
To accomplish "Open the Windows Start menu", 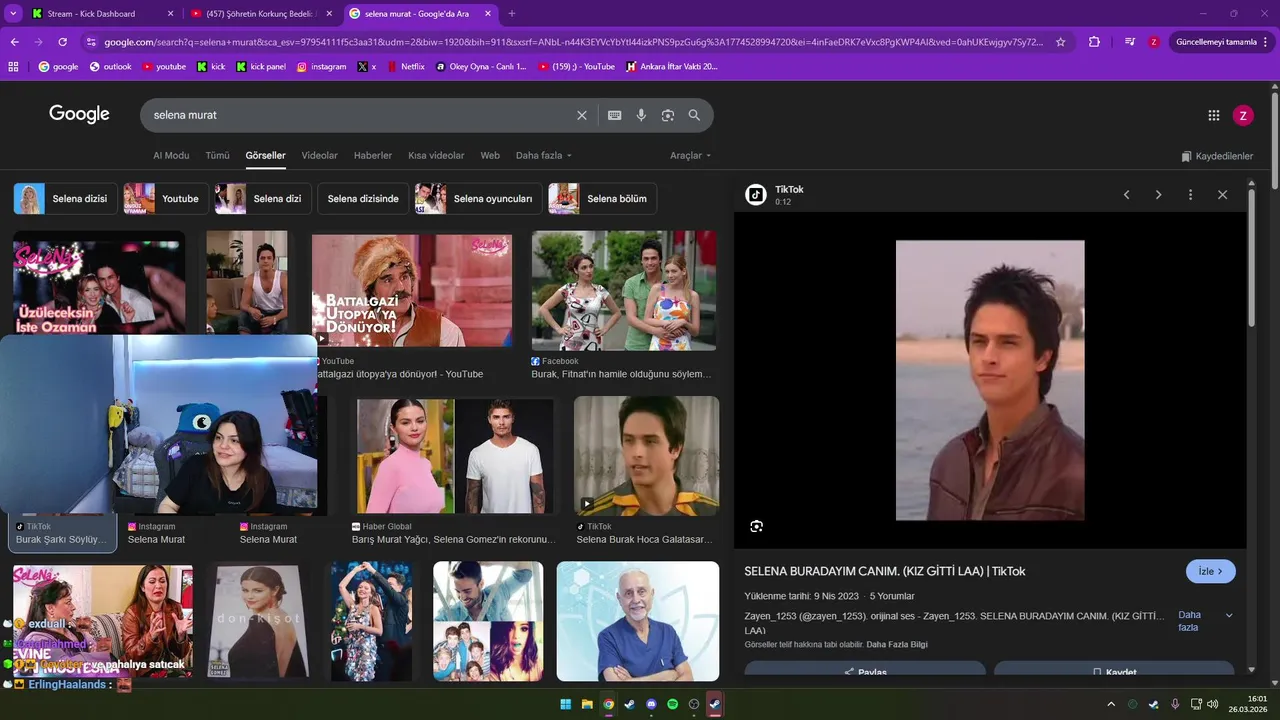I will tap(566, 704).
